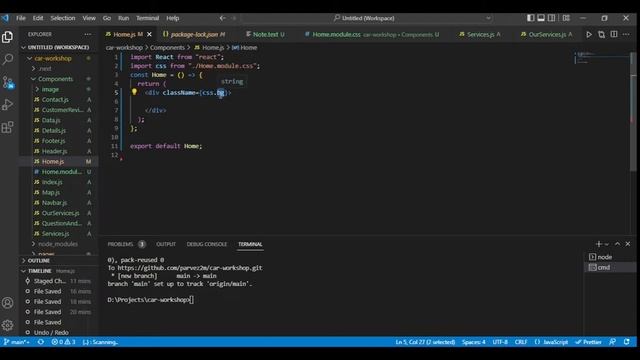This screenshot has height=360, width=640.
Task: Open editor more actions ellipsis
Action: [626, 35]
